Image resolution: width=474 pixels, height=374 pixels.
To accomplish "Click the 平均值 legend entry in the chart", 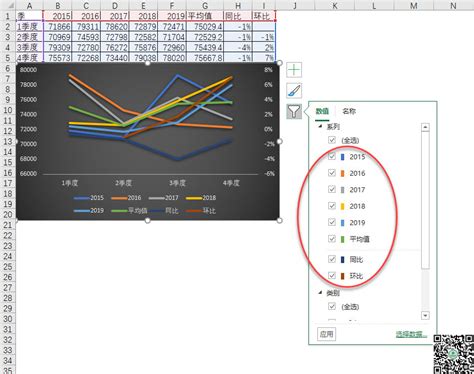I will 129,211.
